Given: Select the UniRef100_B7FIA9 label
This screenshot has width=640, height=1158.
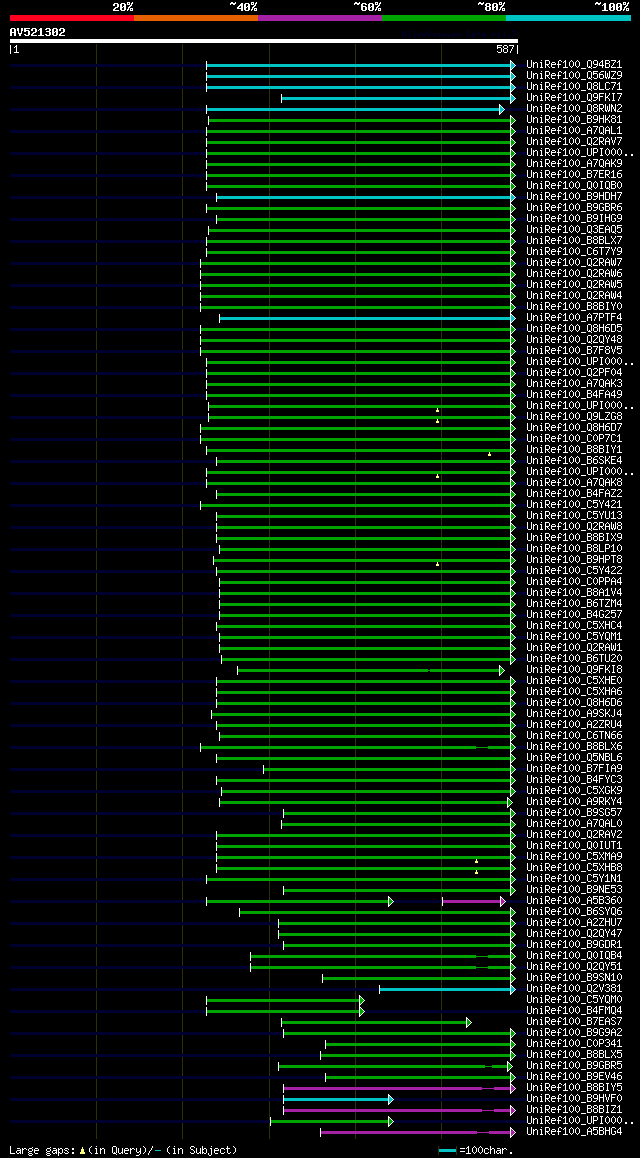Looking at the screenshot, I should pyautogui.click(x=574, y=769).
